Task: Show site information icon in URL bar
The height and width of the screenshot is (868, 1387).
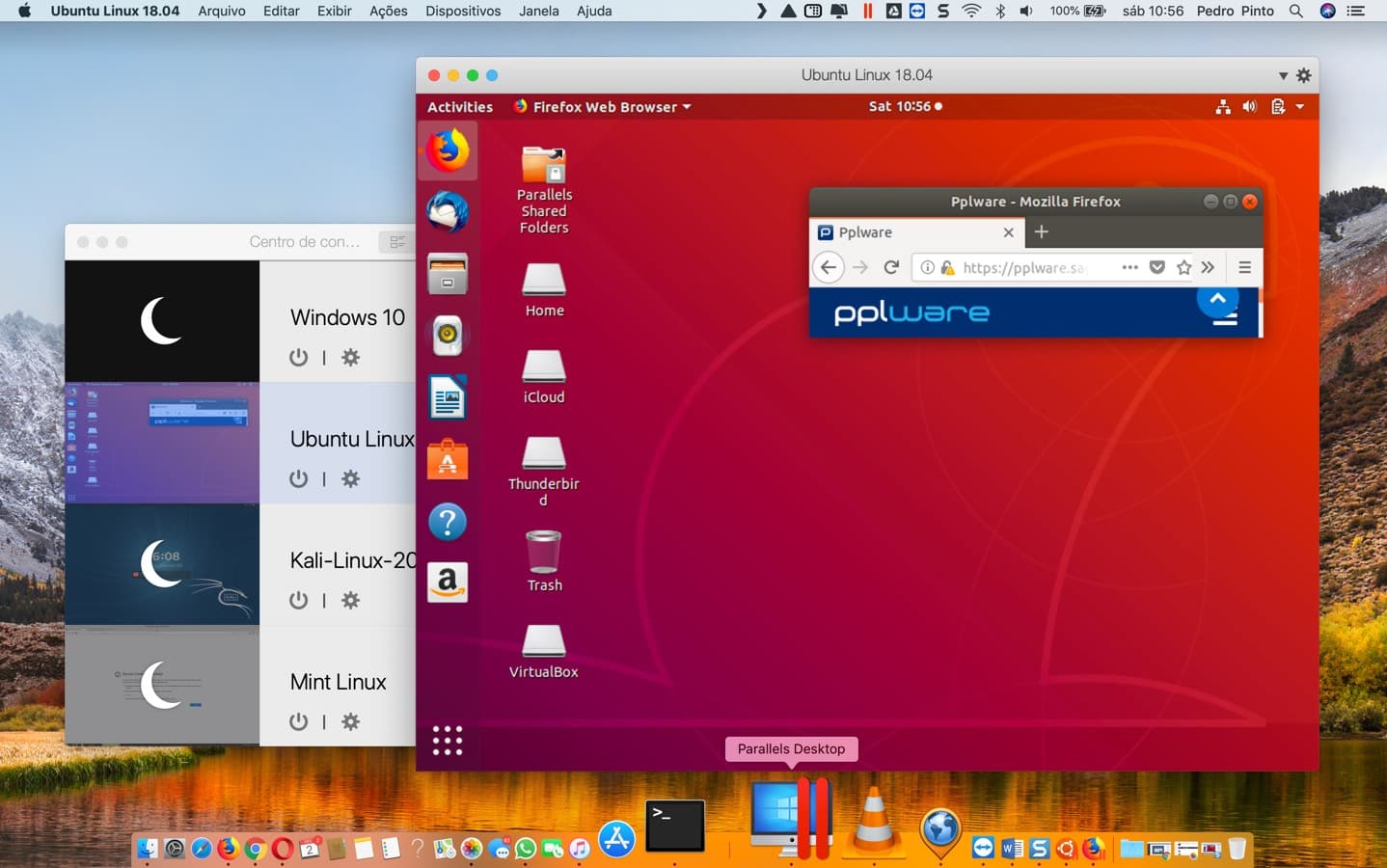Action: coord(927,267)
